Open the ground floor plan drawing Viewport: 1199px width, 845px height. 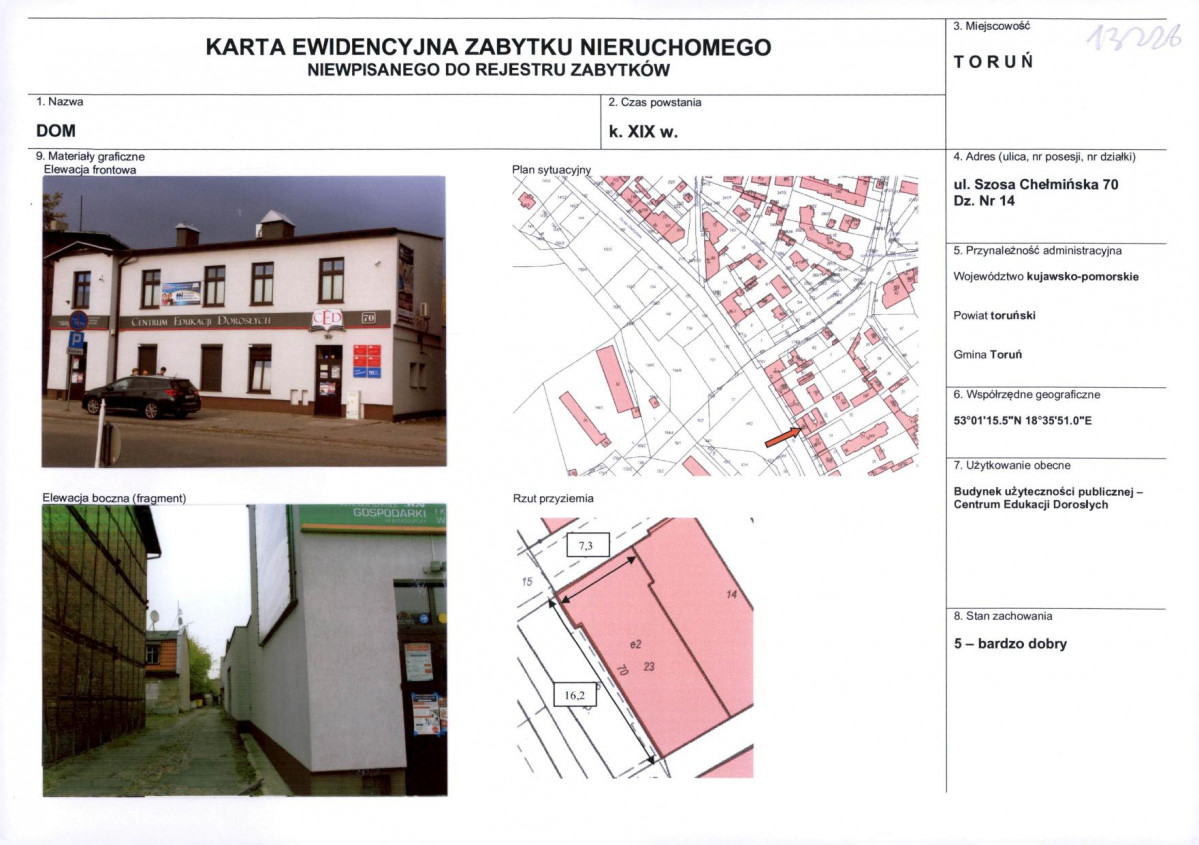635,648
